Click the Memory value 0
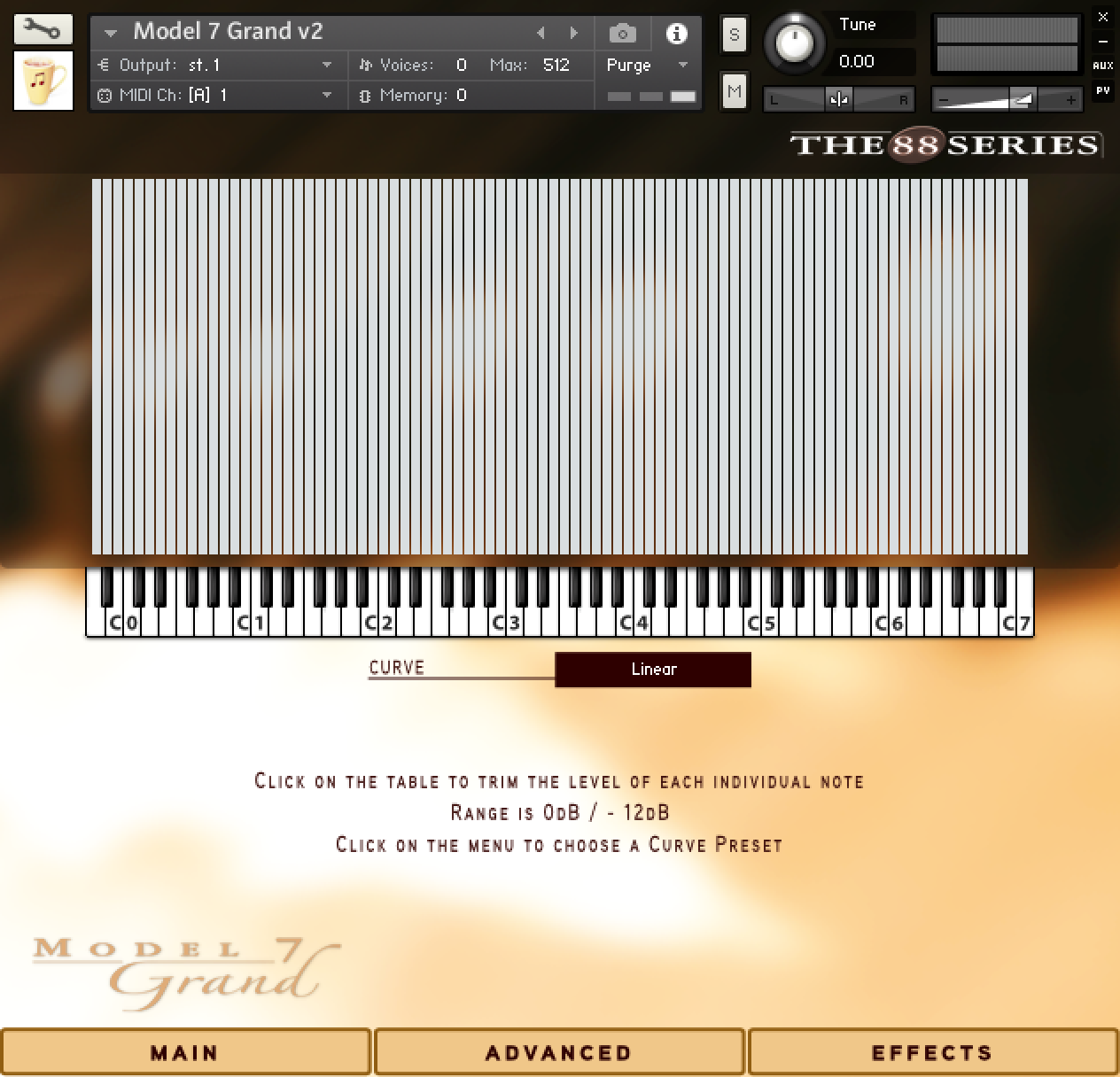 [x=461, y=95]
